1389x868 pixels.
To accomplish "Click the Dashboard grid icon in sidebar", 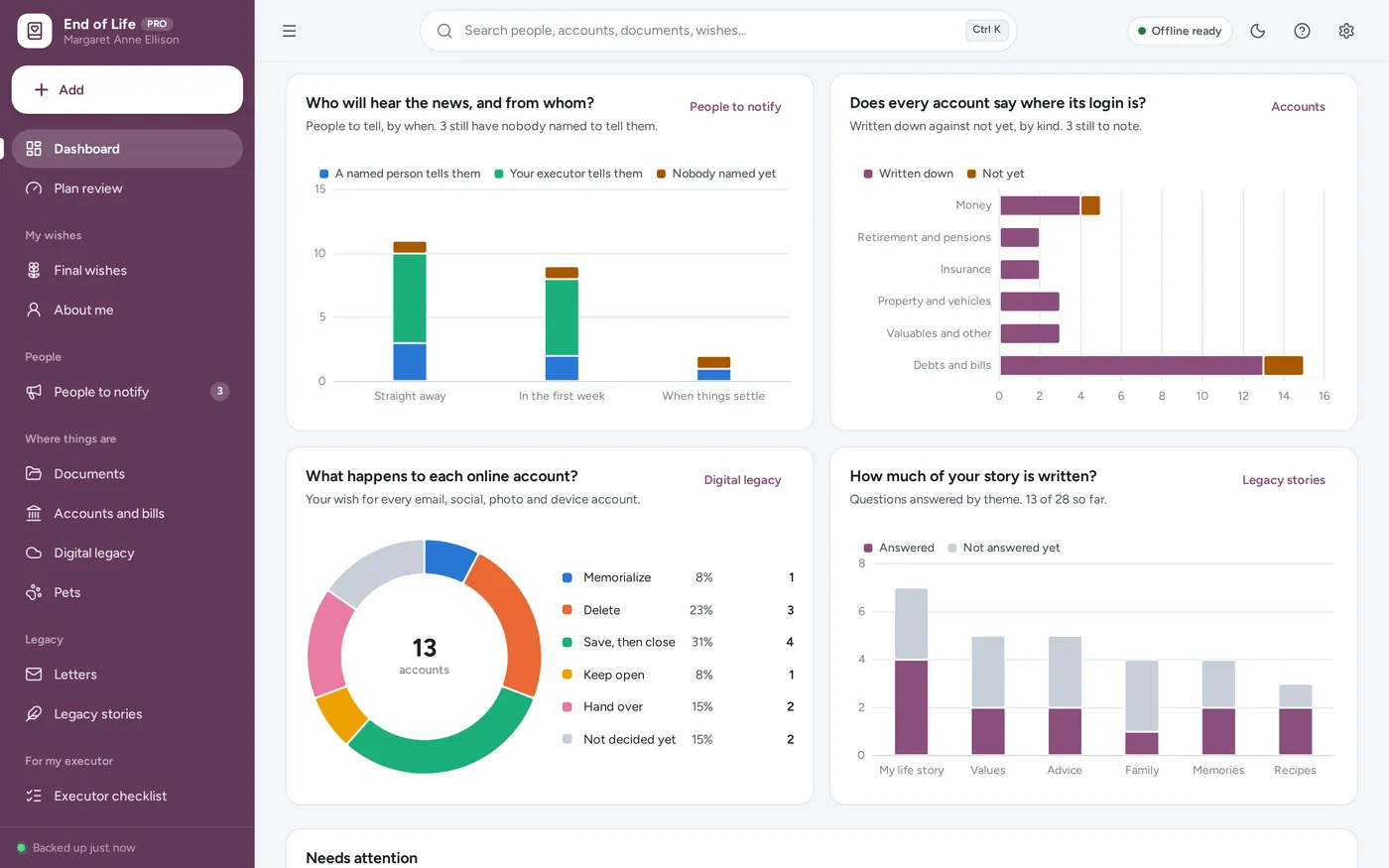I will point(34,149).
